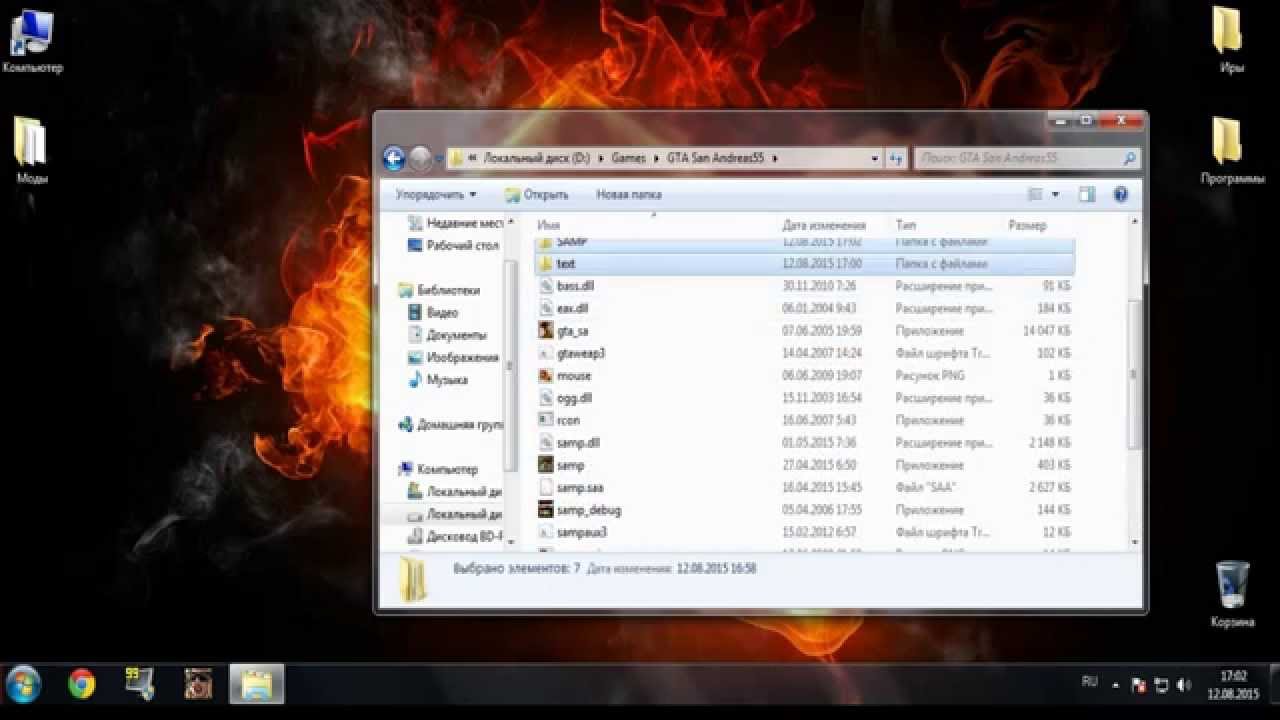Select the samp application icon
1280x720 pixels.
click(x=546, y=465)
